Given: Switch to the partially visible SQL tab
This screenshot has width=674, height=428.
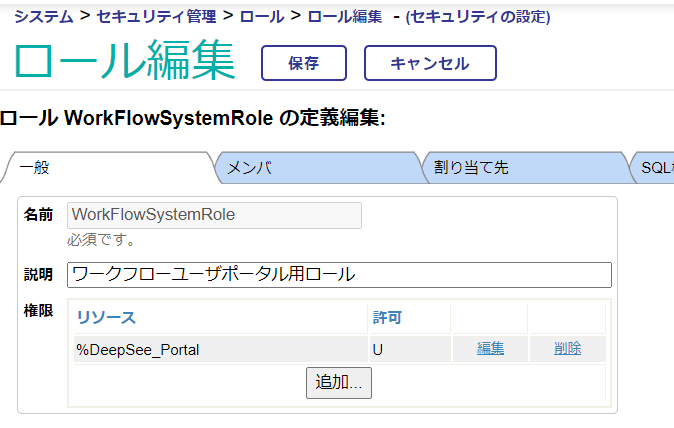Looking at the screenshot, I should point(655,167).
